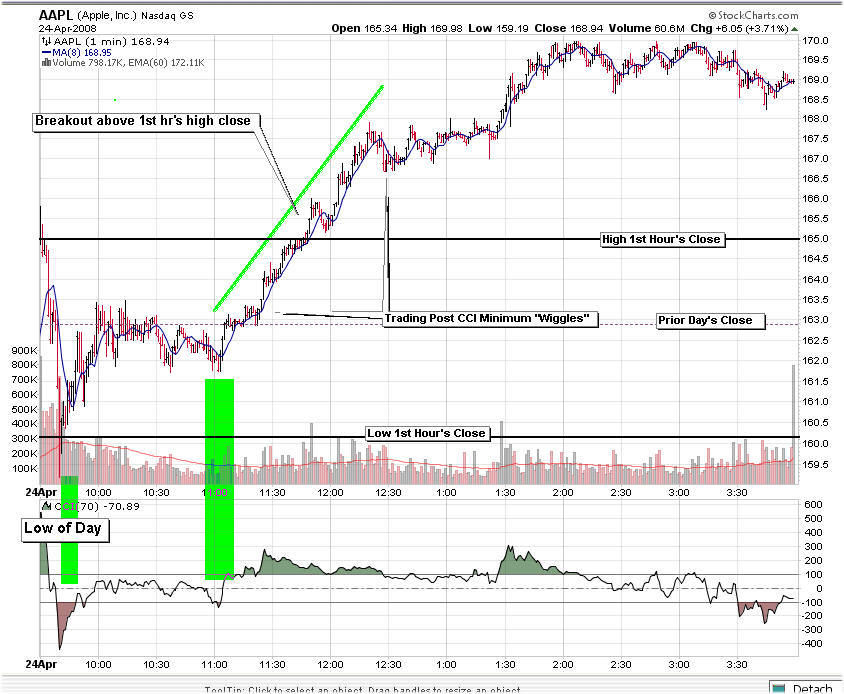Select the 'Low 1st Hour's Close' label
Image resolution: width=844 pixels, height=694 pixels.
click(x=426, y=433)
